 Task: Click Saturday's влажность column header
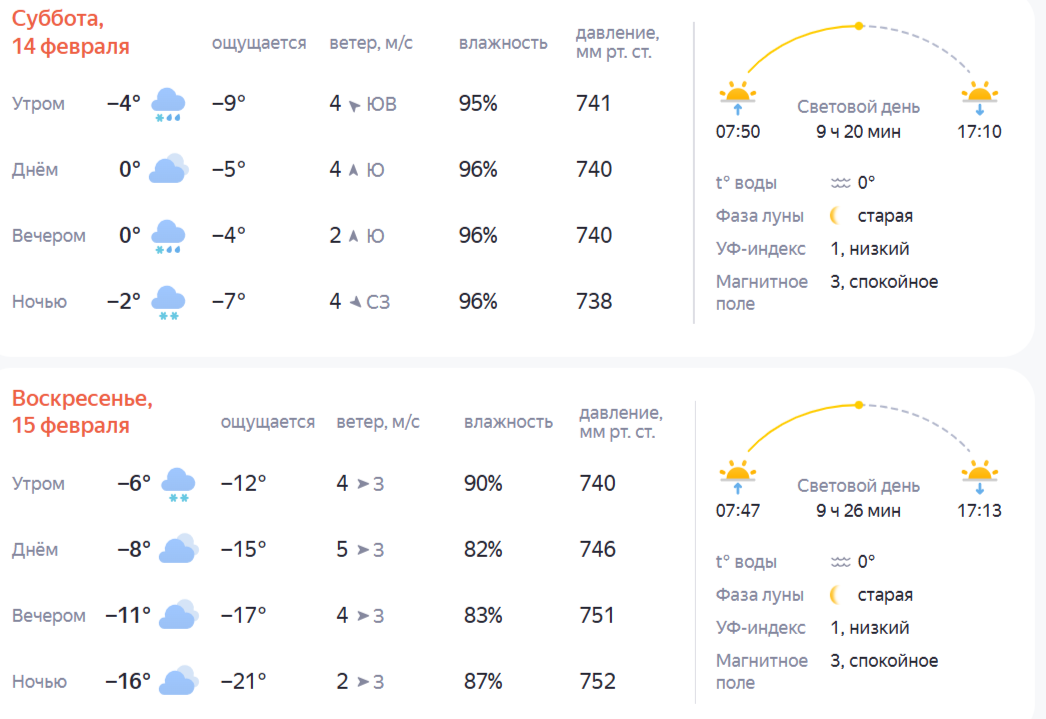(x=503, y=43)
